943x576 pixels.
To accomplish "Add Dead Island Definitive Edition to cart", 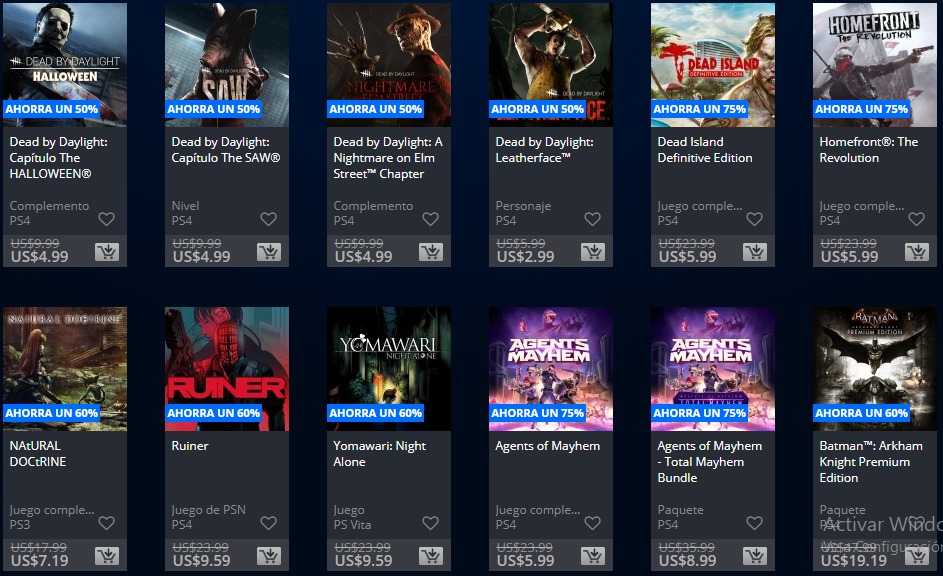I will coord(755,252).
